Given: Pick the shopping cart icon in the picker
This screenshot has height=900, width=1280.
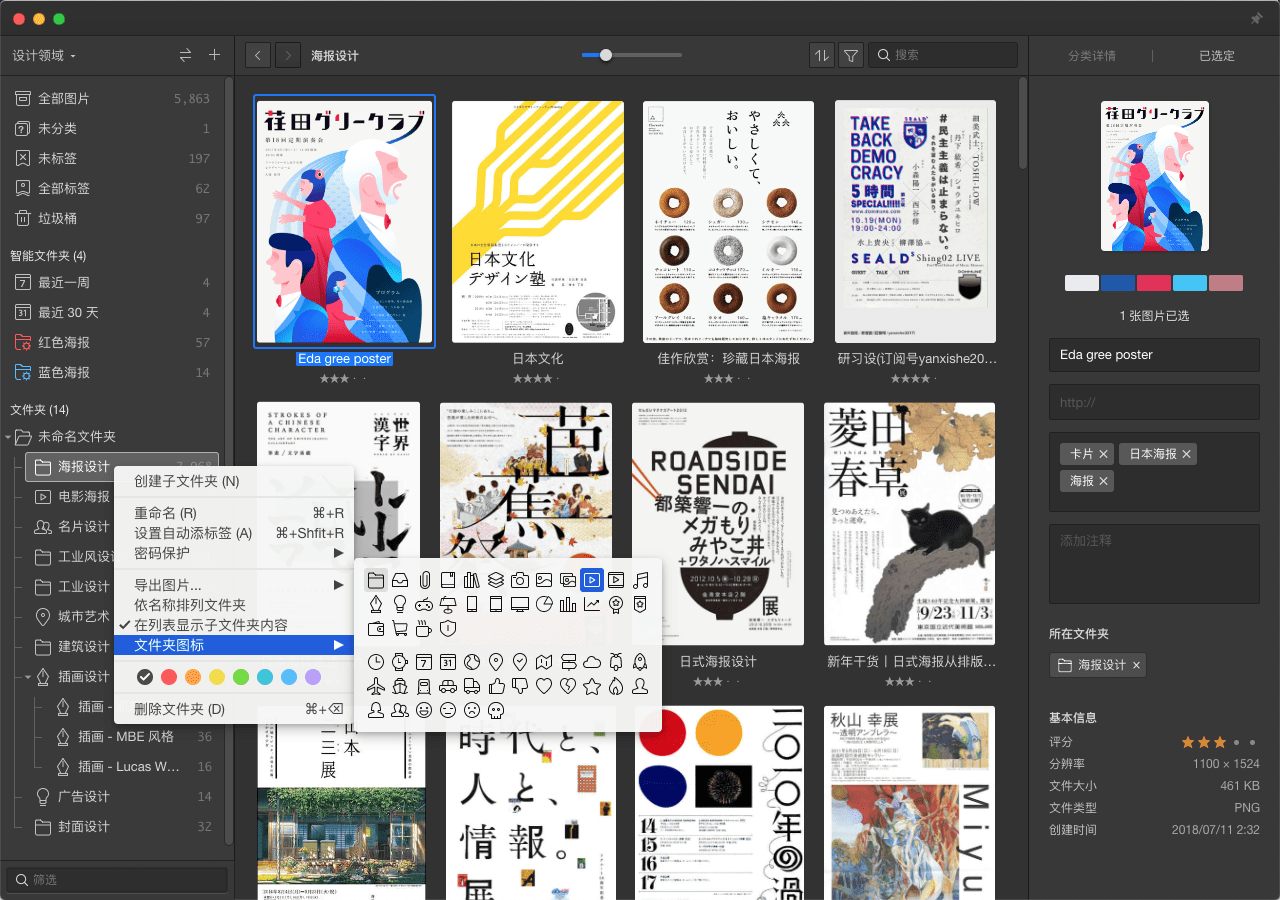Looking at the screenshot, I should pyautogui.click(x=400, y=629).
